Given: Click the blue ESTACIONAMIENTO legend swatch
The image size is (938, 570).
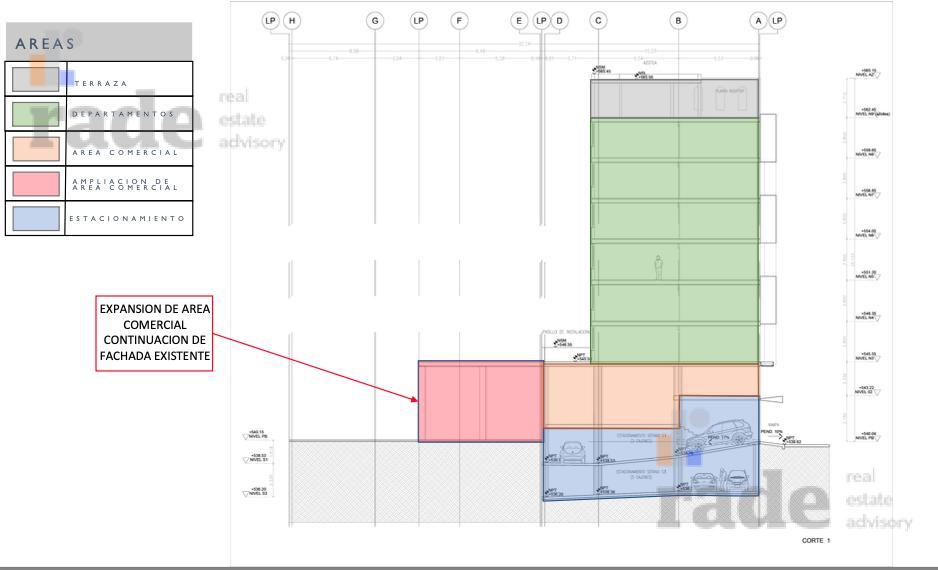Looking at the screenshot, I should tap(36, 218).
